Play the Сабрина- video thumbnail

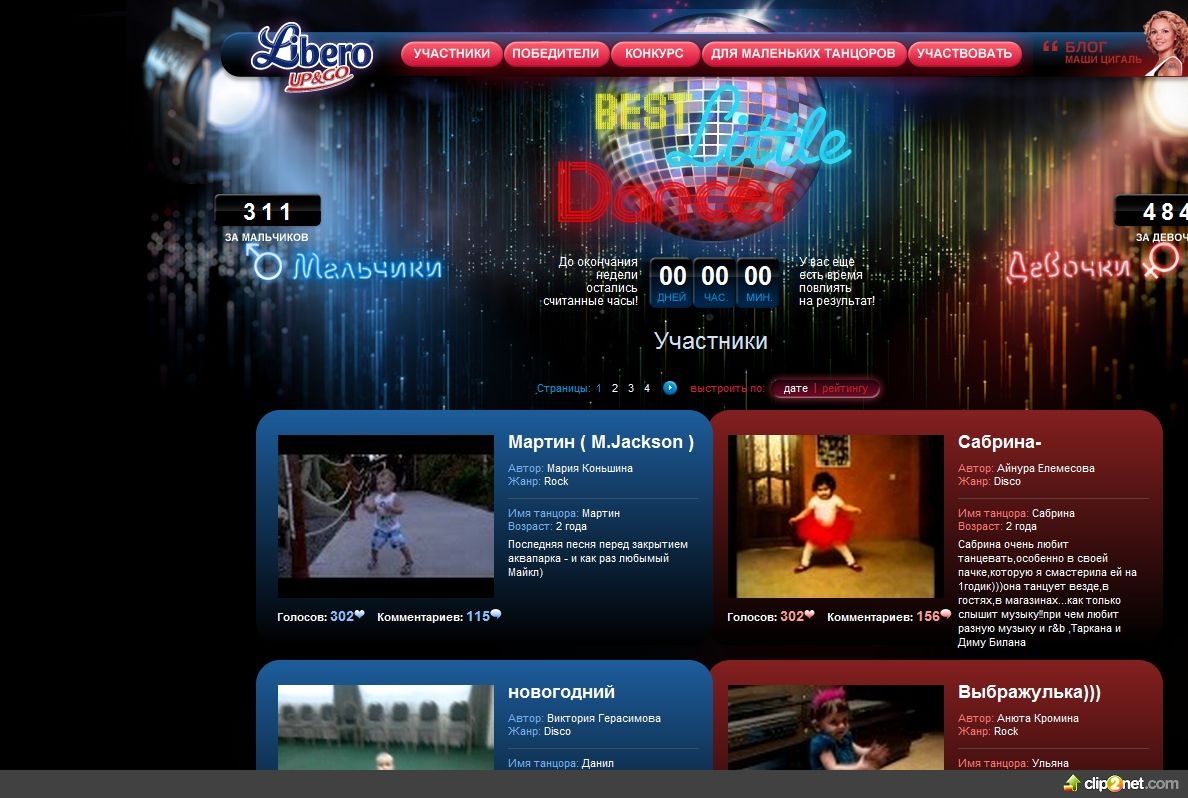pyautogui.click(x=836, y=516)
